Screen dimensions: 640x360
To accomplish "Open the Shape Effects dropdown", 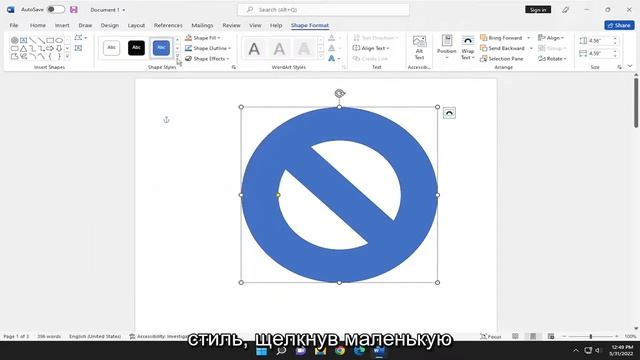I will [x=207, y=59].
